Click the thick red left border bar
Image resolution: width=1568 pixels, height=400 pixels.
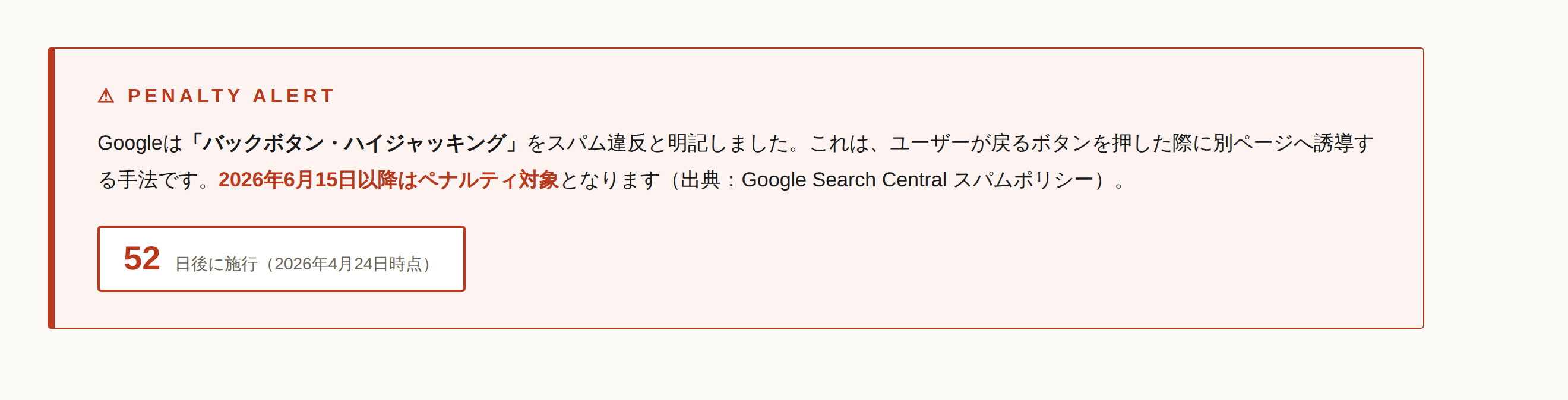tap(51, 188)
